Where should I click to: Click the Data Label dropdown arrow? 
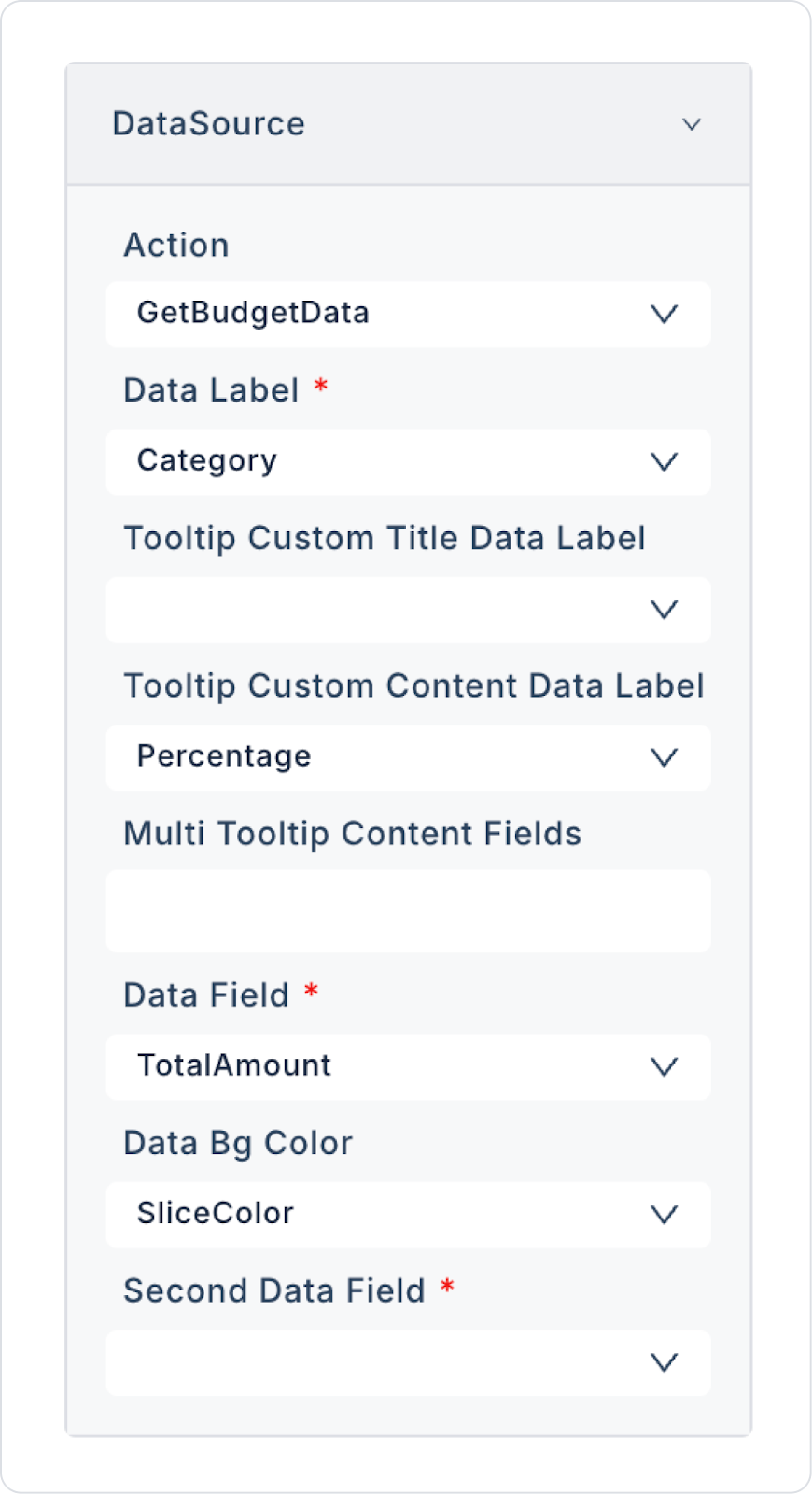point(664,461)
